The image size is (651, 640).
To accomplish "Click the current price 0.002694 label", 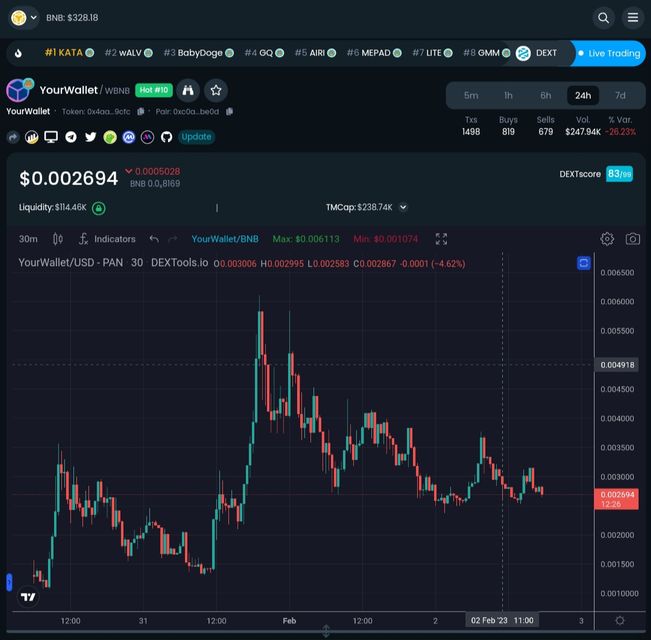I will coord(617,499).
